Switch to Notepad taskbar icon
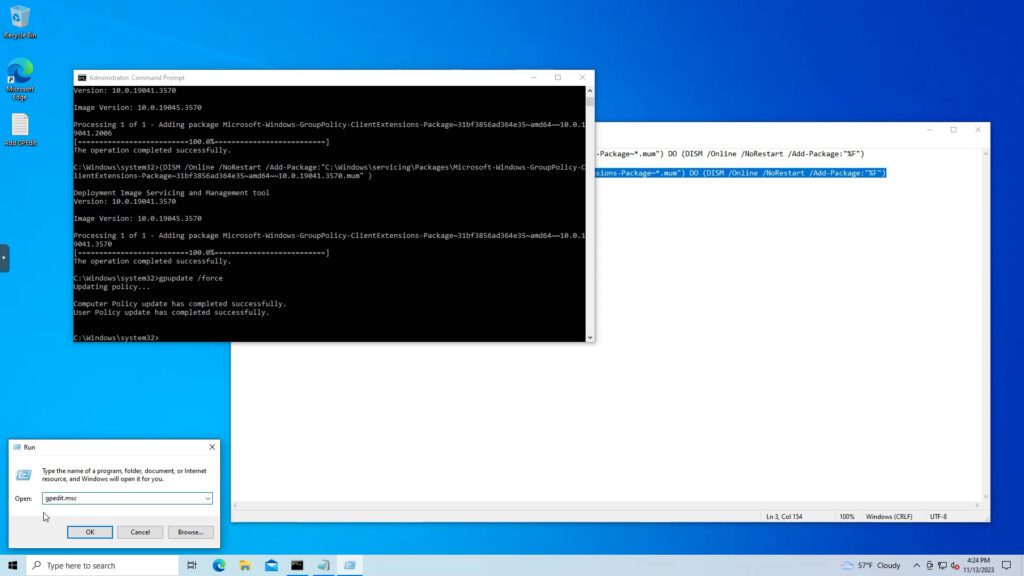 pos(323,565)
